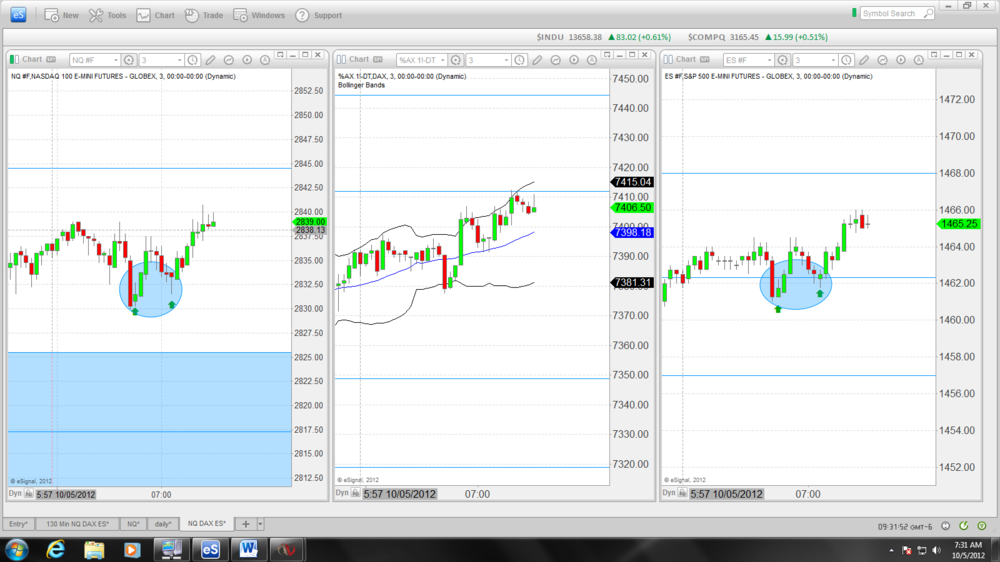Click the 09:31:52 GMT-6 status clock

coord(904,526)
